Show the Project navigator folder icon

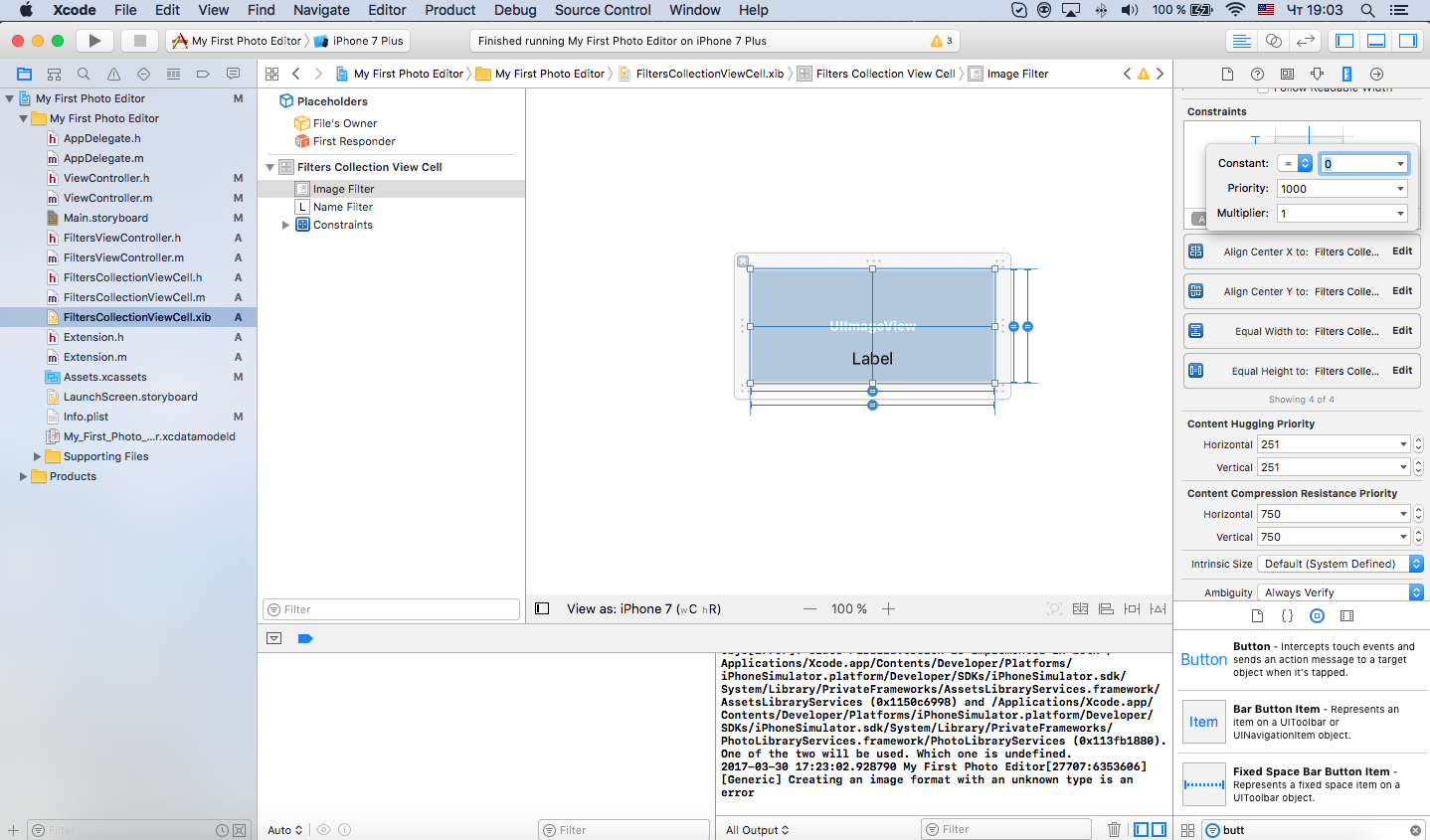click(x=25, y=74)
